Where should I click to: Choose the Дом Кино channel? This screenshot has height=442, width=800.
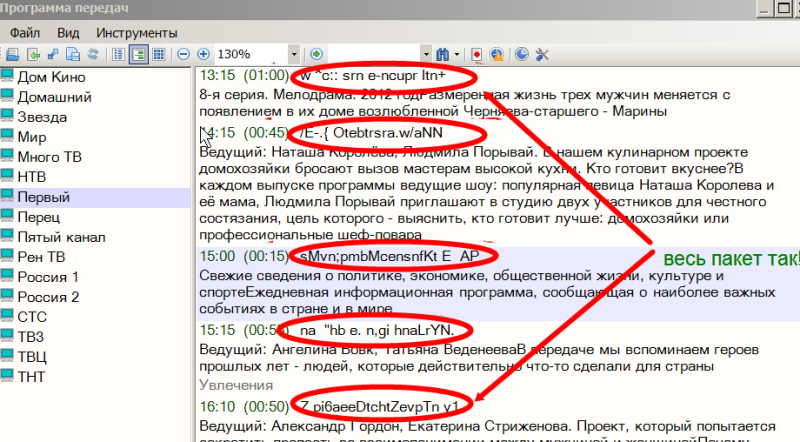point(50,76)
